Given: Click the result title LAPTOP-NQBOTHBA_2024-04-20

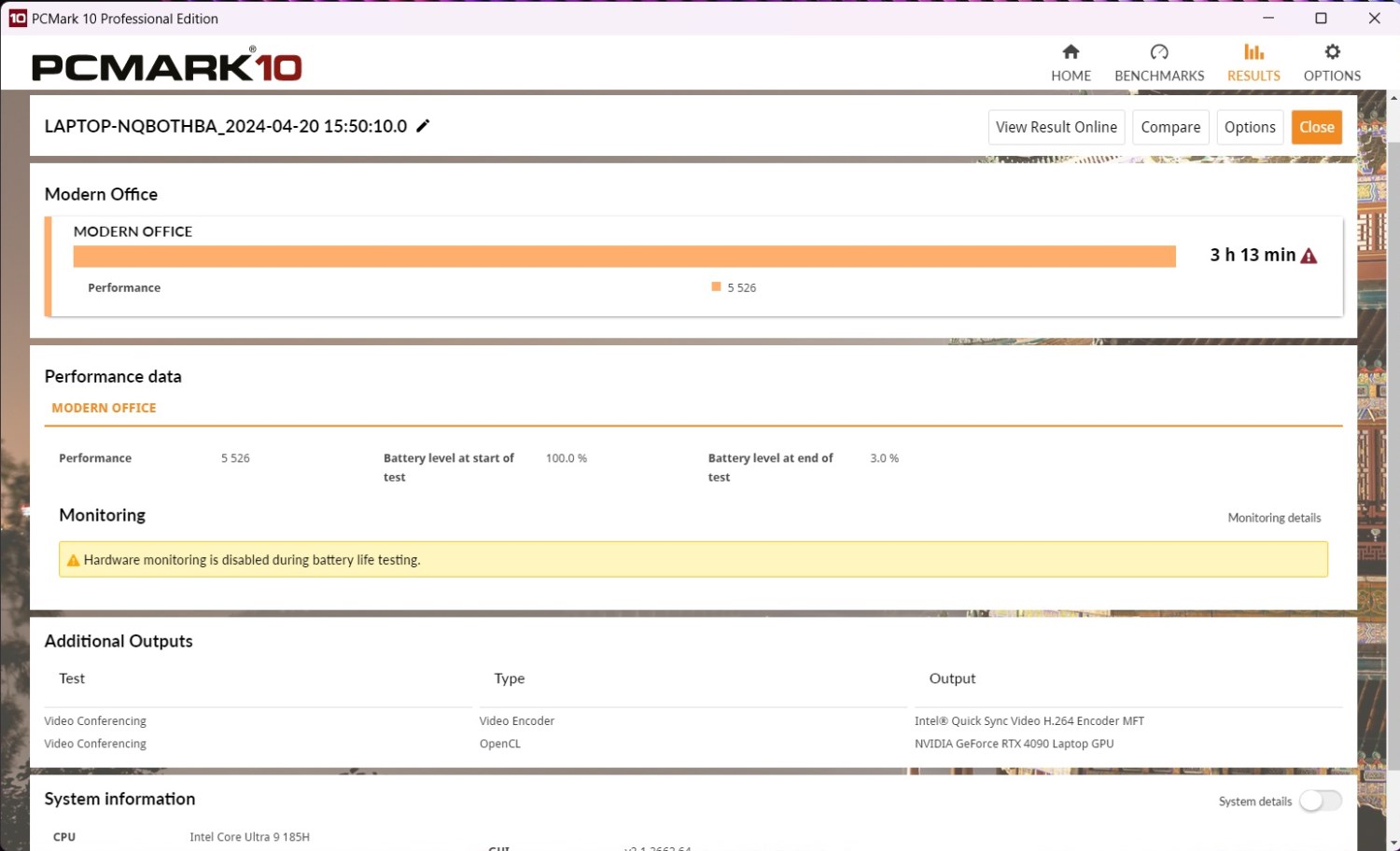Looking at the screenshot, I should (226, 126).
